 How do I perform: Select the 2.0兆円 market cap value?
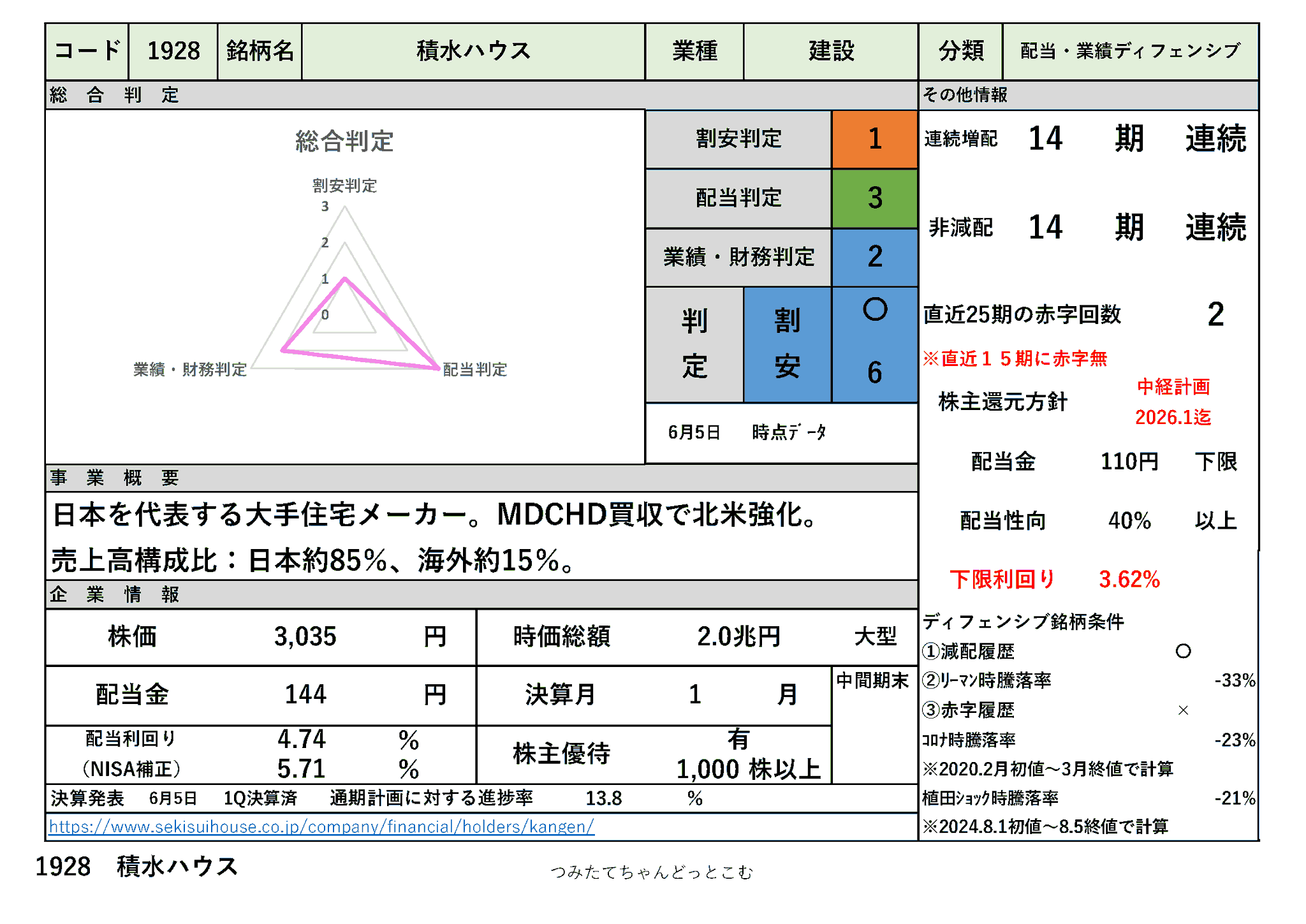pos(738,636)
